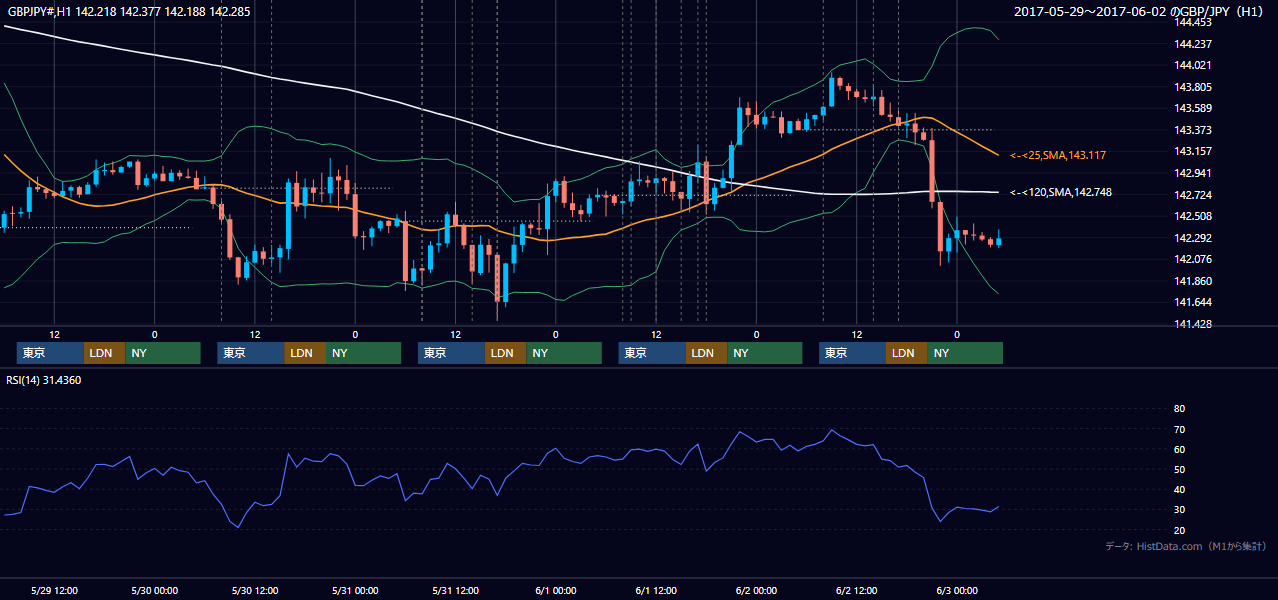
Task: Click price axis label 141.860
Action: [x=1193, y=281]
